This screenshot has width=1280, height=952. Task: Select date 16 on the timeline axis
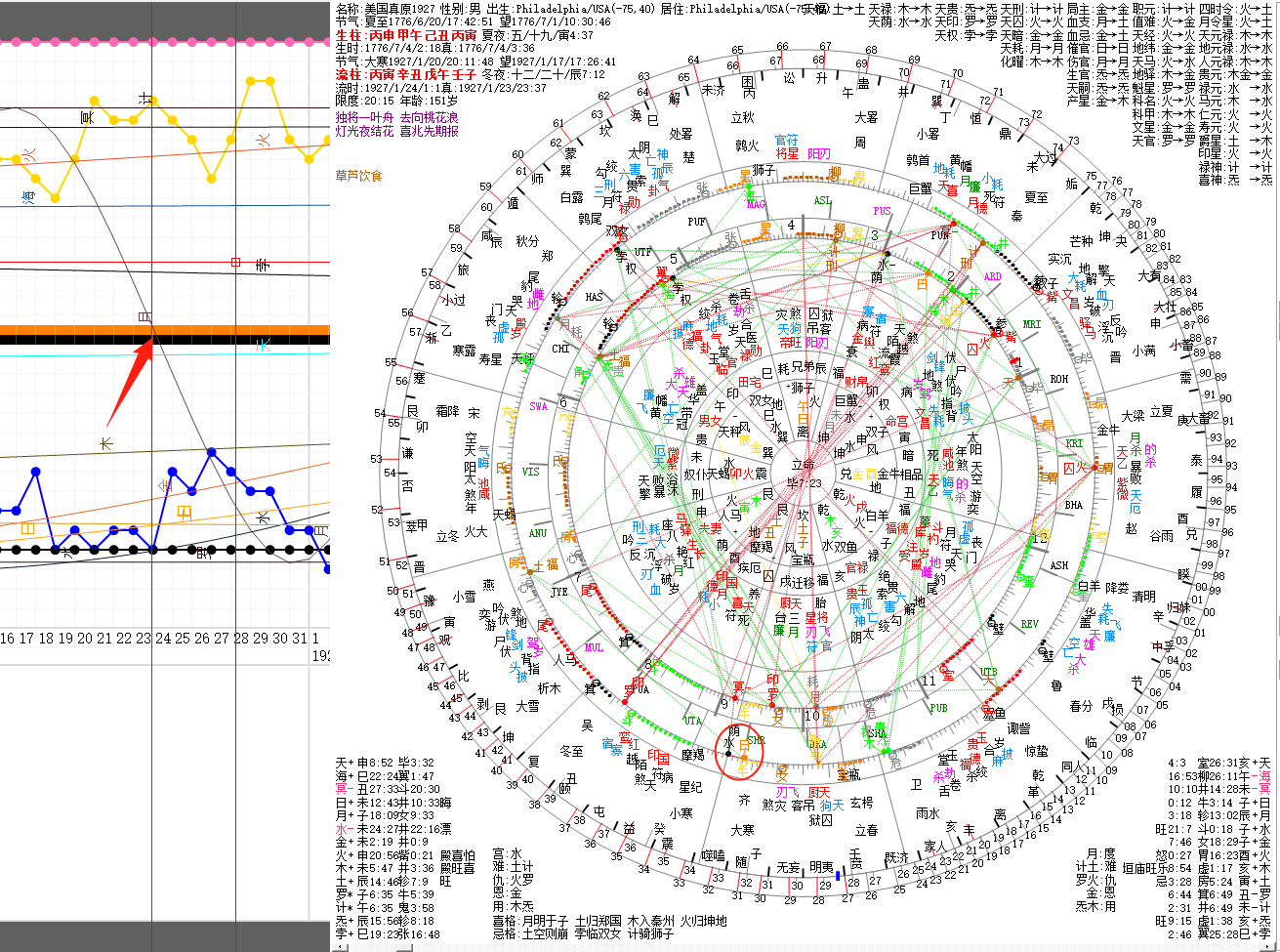coord(7,638)
